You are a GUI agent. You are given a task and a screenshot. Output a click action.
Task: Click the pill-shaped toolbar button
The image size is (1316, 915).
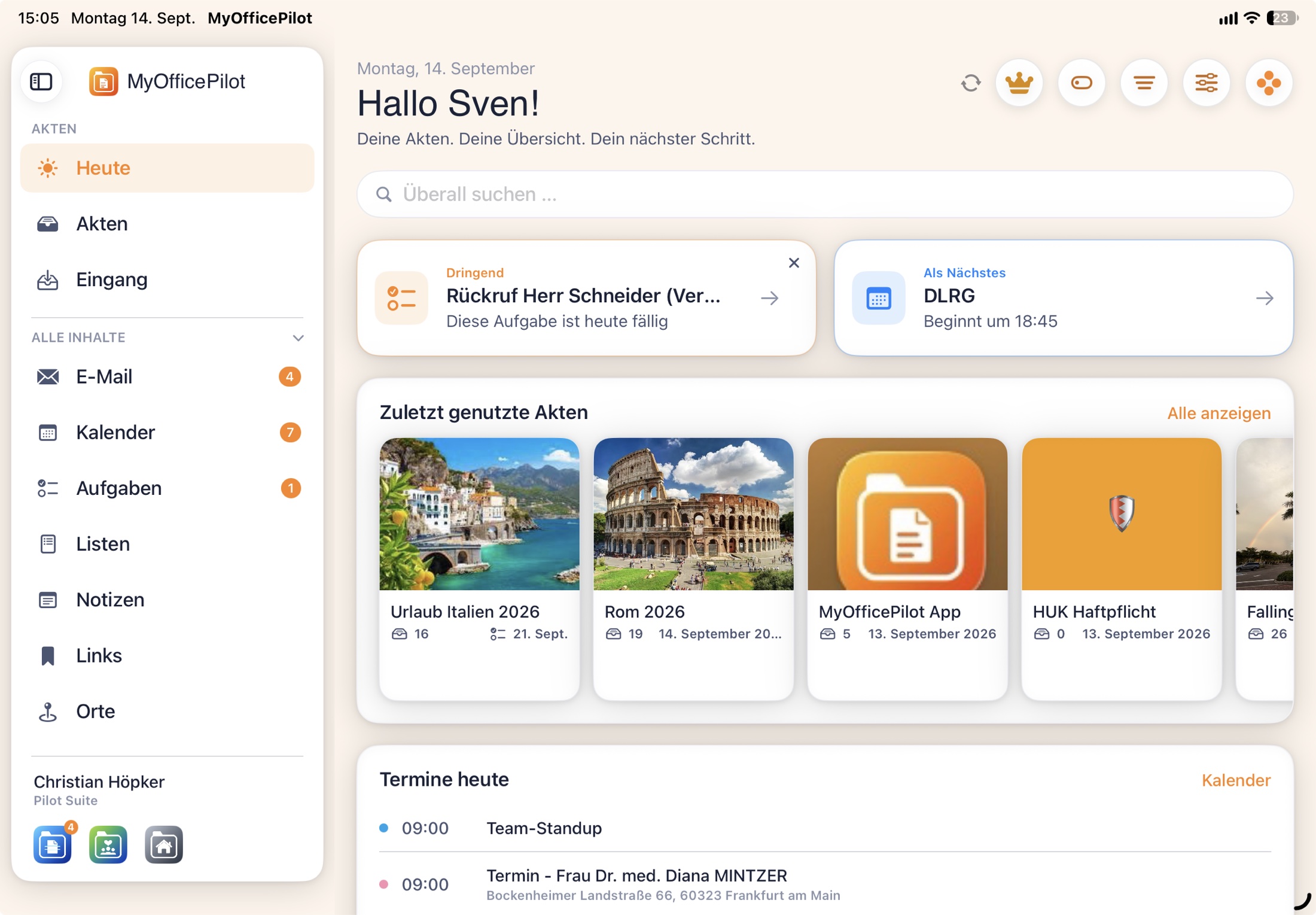coord(1082,83)
